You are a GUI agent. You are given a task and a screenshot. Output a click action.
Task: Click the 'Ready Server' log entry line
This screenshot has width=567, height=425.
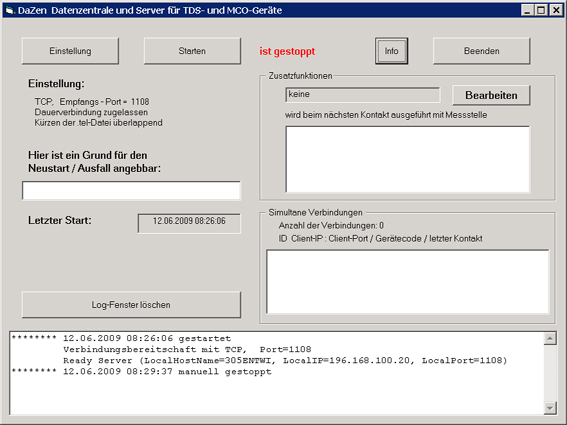285,361
